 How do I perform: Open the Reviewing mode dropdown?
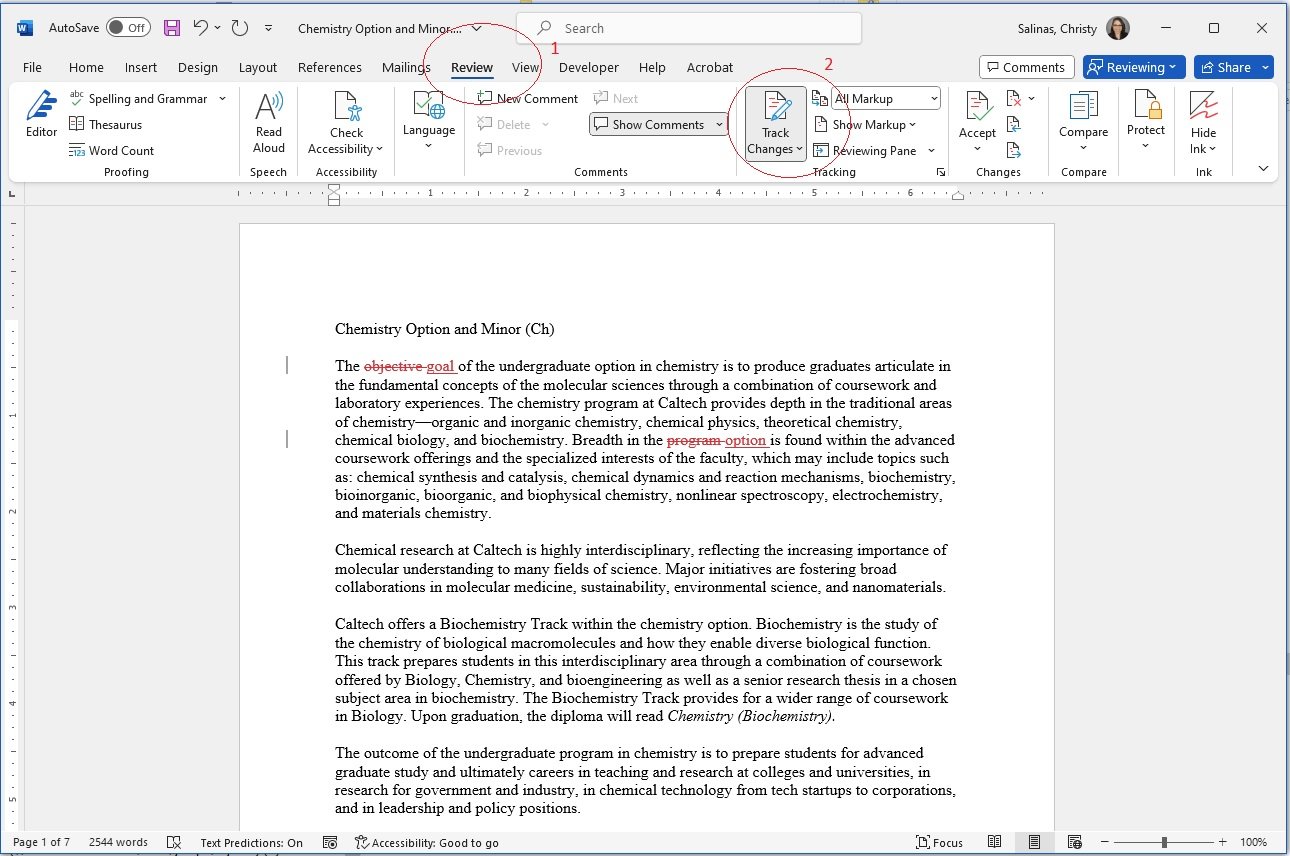1133,67
